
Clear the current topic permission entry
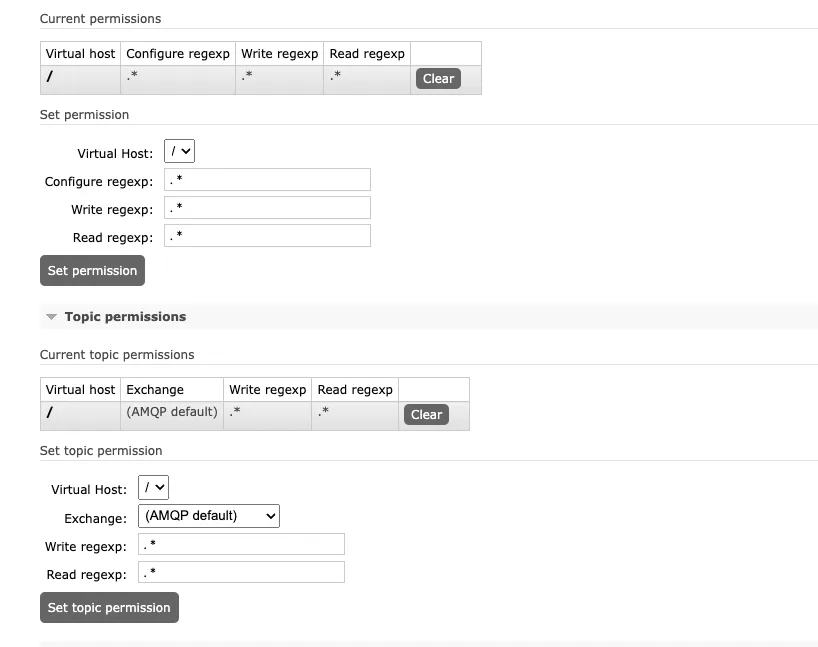[426, 414]
